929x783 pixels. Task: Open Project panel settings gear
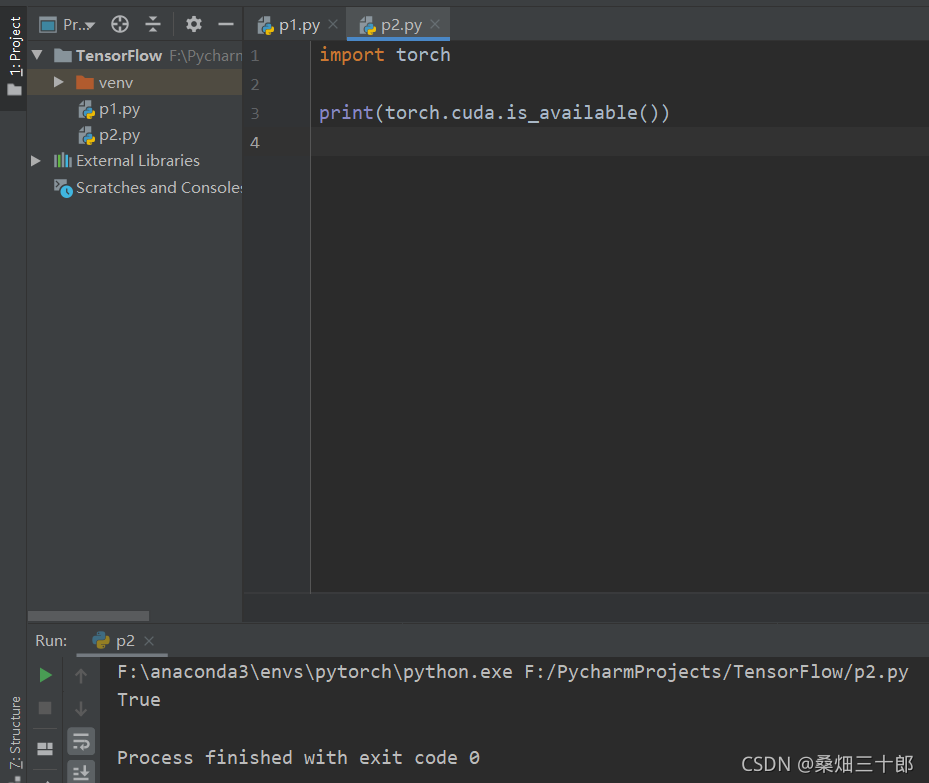[x=194, y=24]
